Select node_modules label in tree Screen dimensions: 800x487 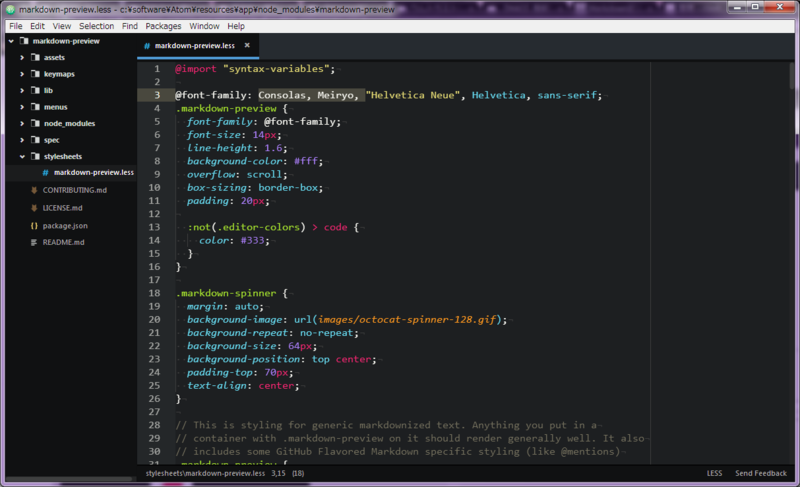[x=69, y=123]
